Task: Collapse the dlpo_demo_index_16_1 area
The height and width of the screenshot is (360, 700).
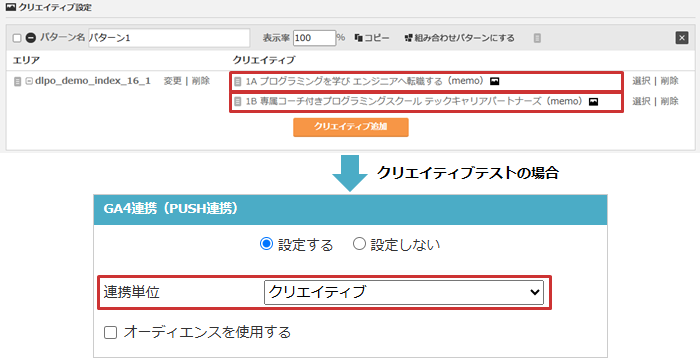Action: [29, 81]
